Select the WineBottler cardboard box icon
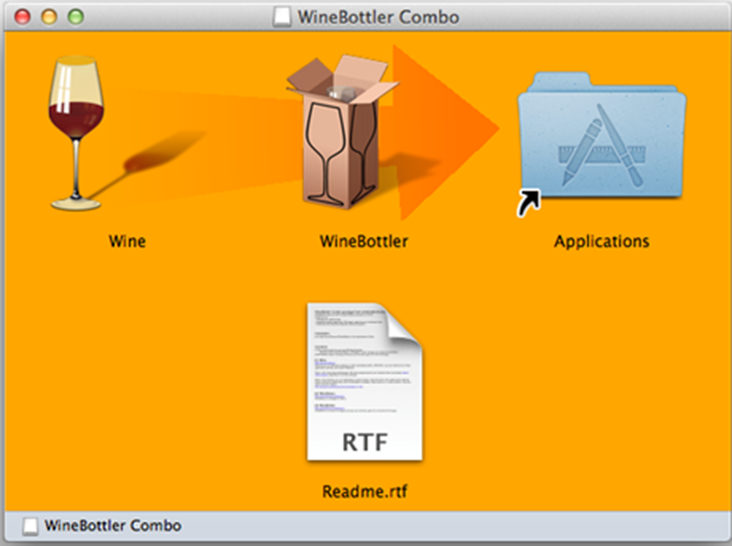The width and height of the screenshot is (732, 546). (x=342, y=132)
